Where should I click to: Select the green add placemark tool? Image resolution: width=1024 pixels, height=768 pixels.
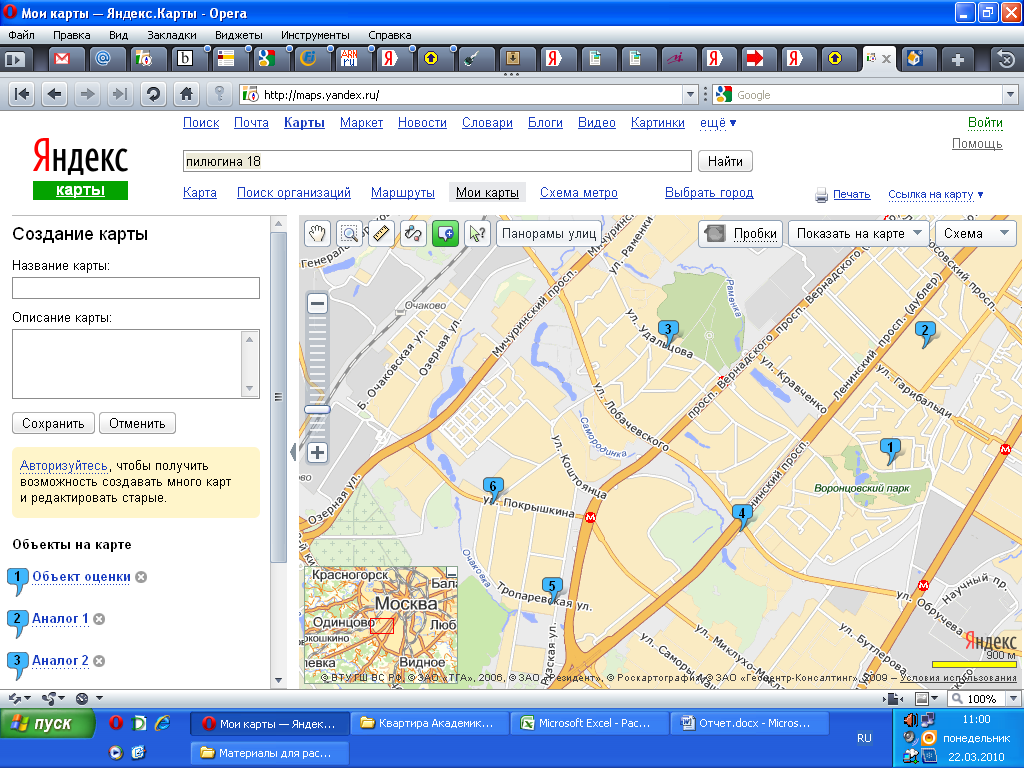pyautogui.click(x=445, y=233)
